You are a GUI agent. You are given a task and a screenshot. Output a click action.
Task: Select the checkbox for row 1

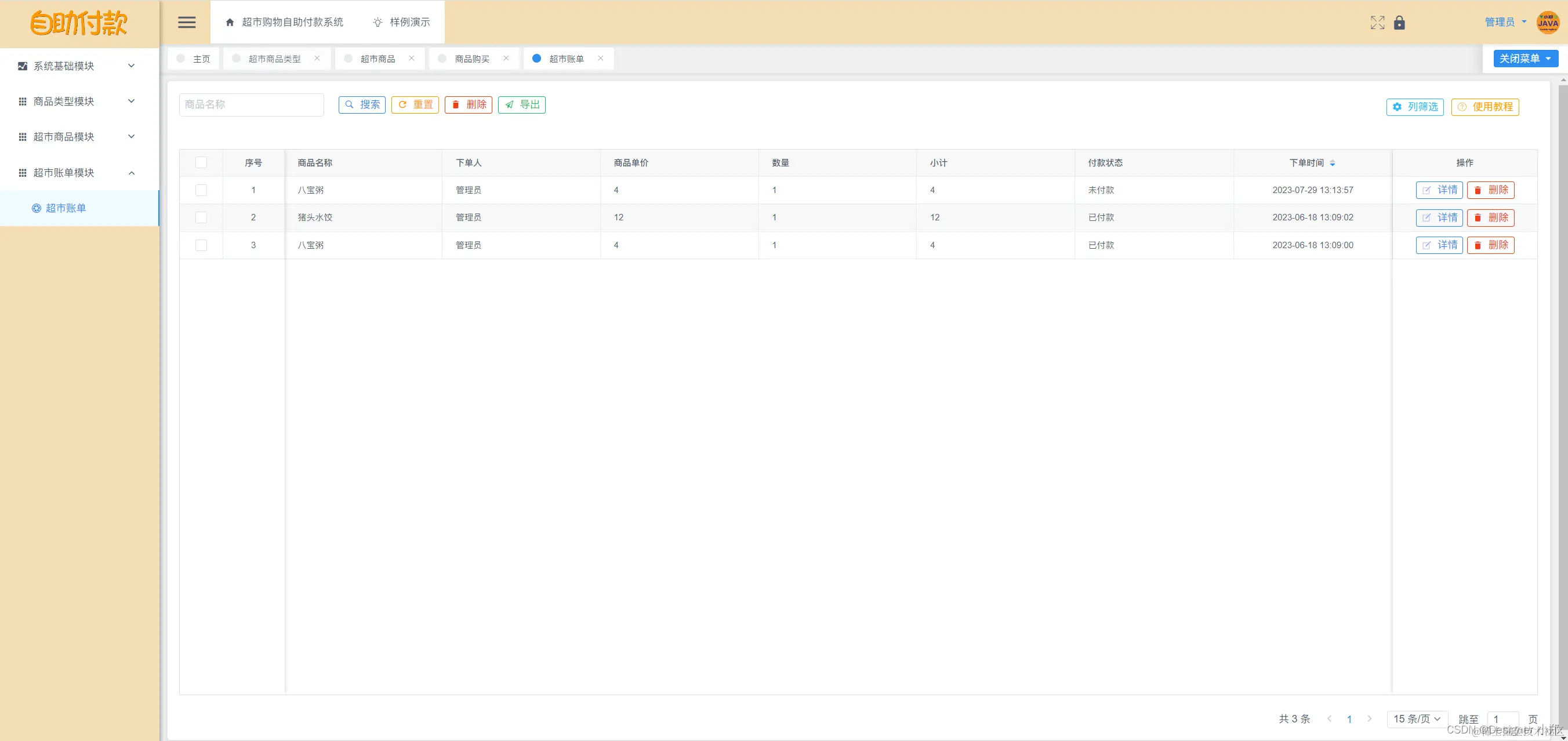[x=201, y=190]
